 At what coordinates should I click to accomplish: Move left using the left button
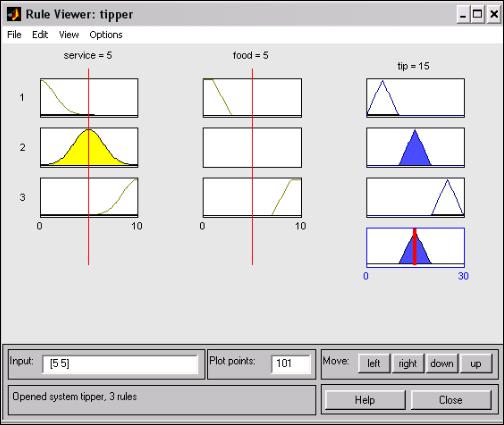click(x=374, y=363)
